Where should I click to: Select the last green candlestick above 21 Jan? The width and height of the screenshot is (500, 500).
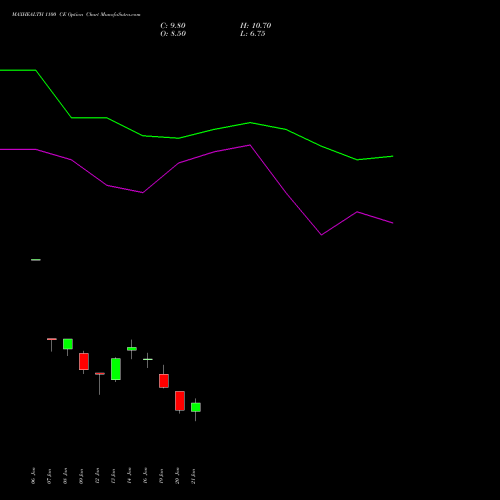[196, 407]
